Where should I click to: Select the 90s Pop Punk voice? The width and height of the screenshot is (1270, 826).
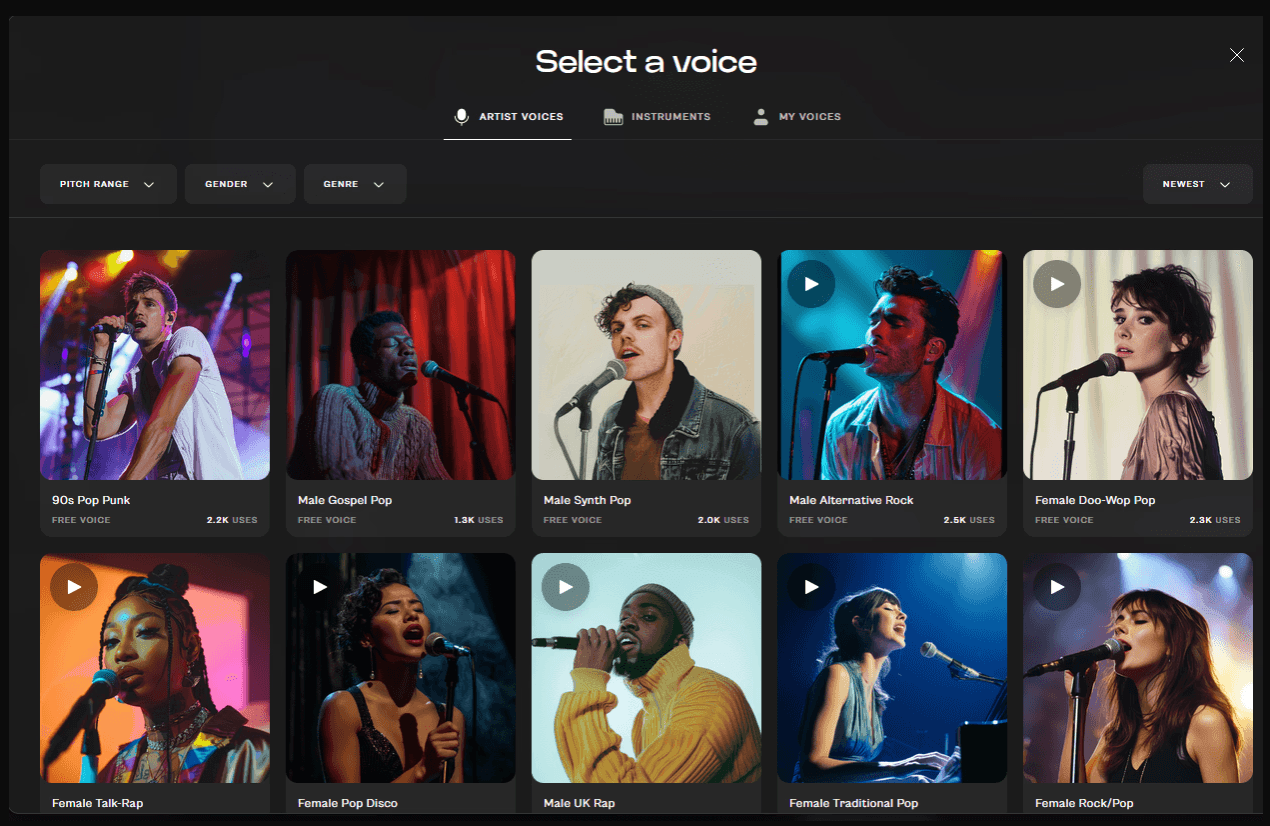tap(154, 364)
